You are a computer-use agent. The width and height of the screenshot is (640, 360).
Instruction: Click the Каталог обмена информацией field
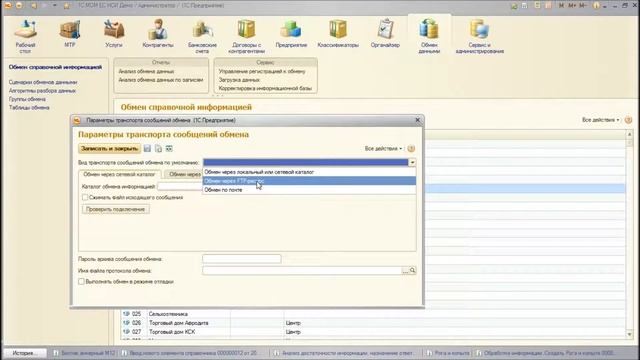click(x=180, y=187)
